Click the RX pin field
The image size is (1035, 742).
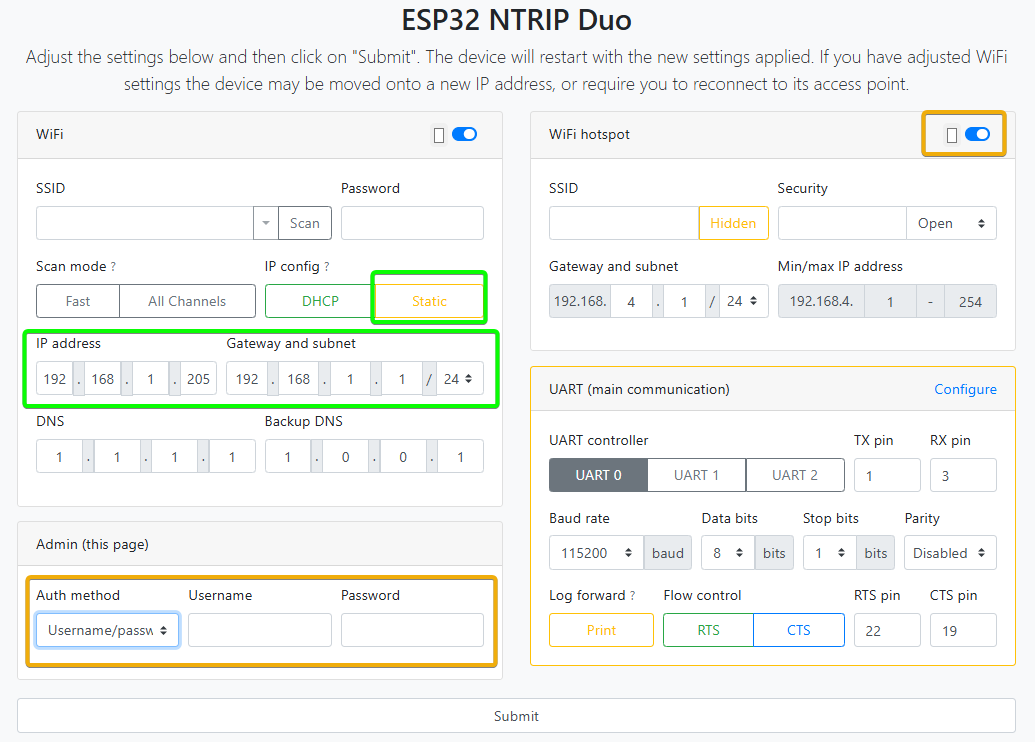point(963,475)
